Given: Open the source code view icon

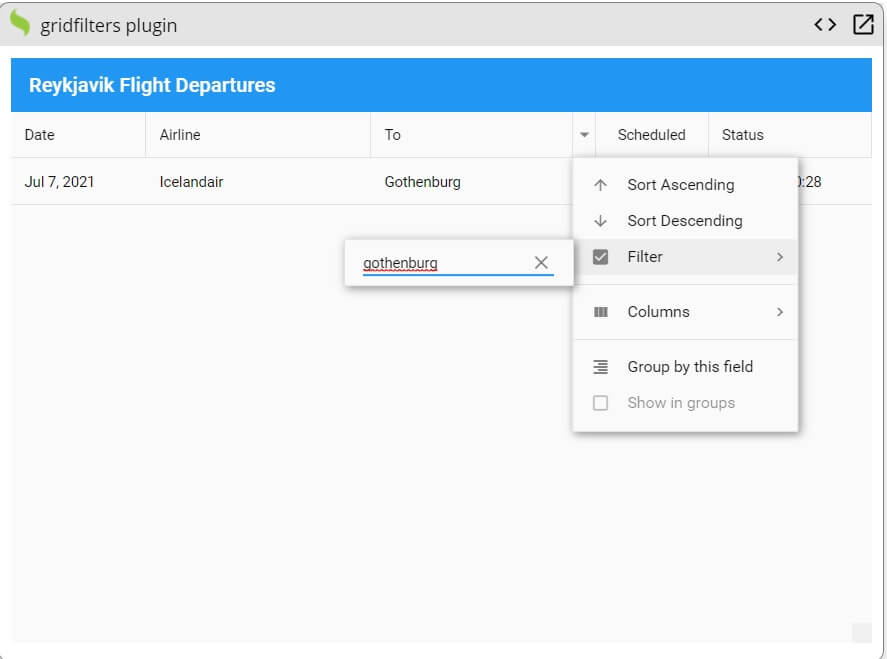Looking at the screenshot, I should click(x=826, y=24).
